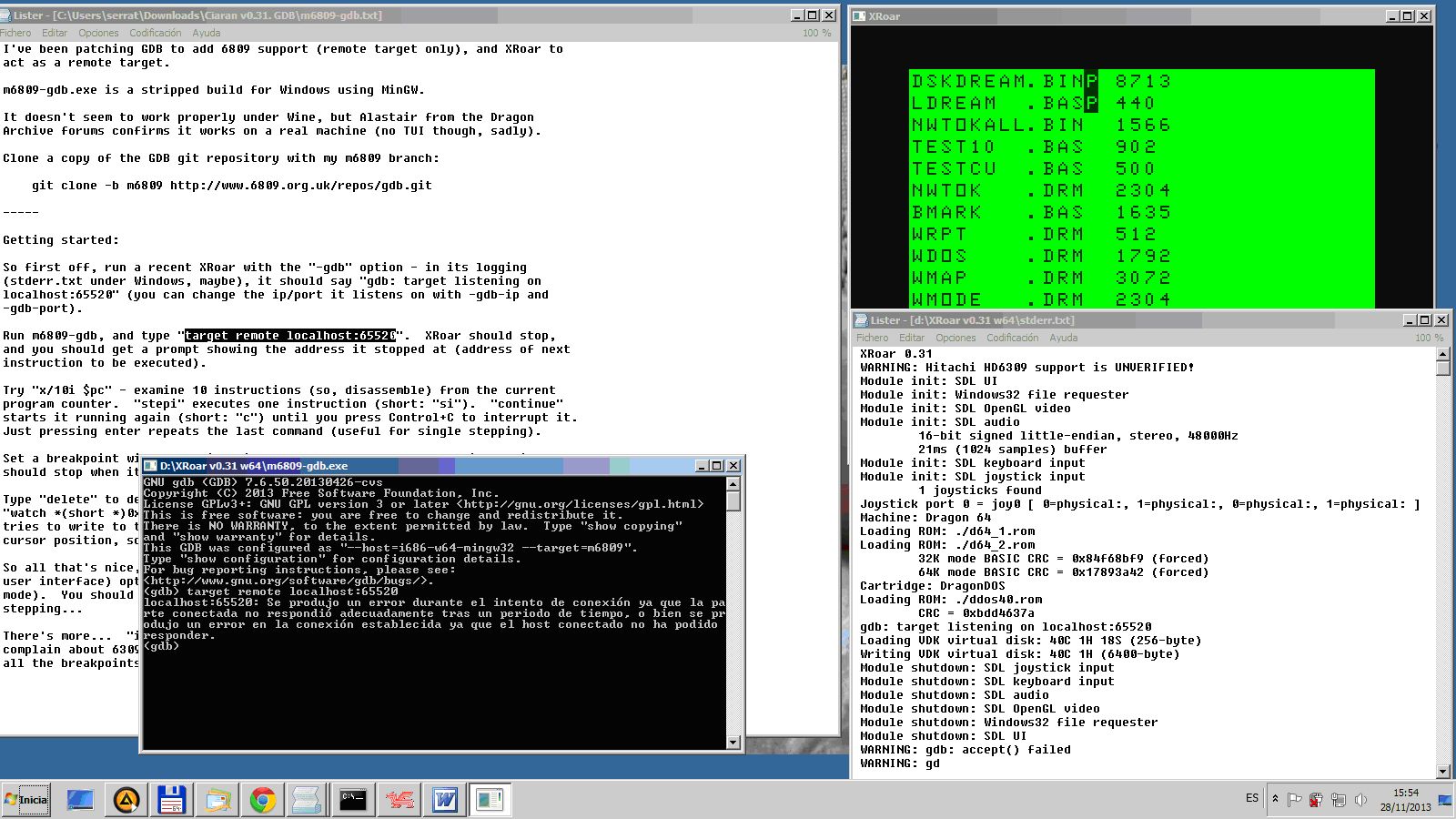The width and height of the screenshot is (1456, 819).
Task: Select the red VS application in the taskbar
Action: click(x=399, y=800)
